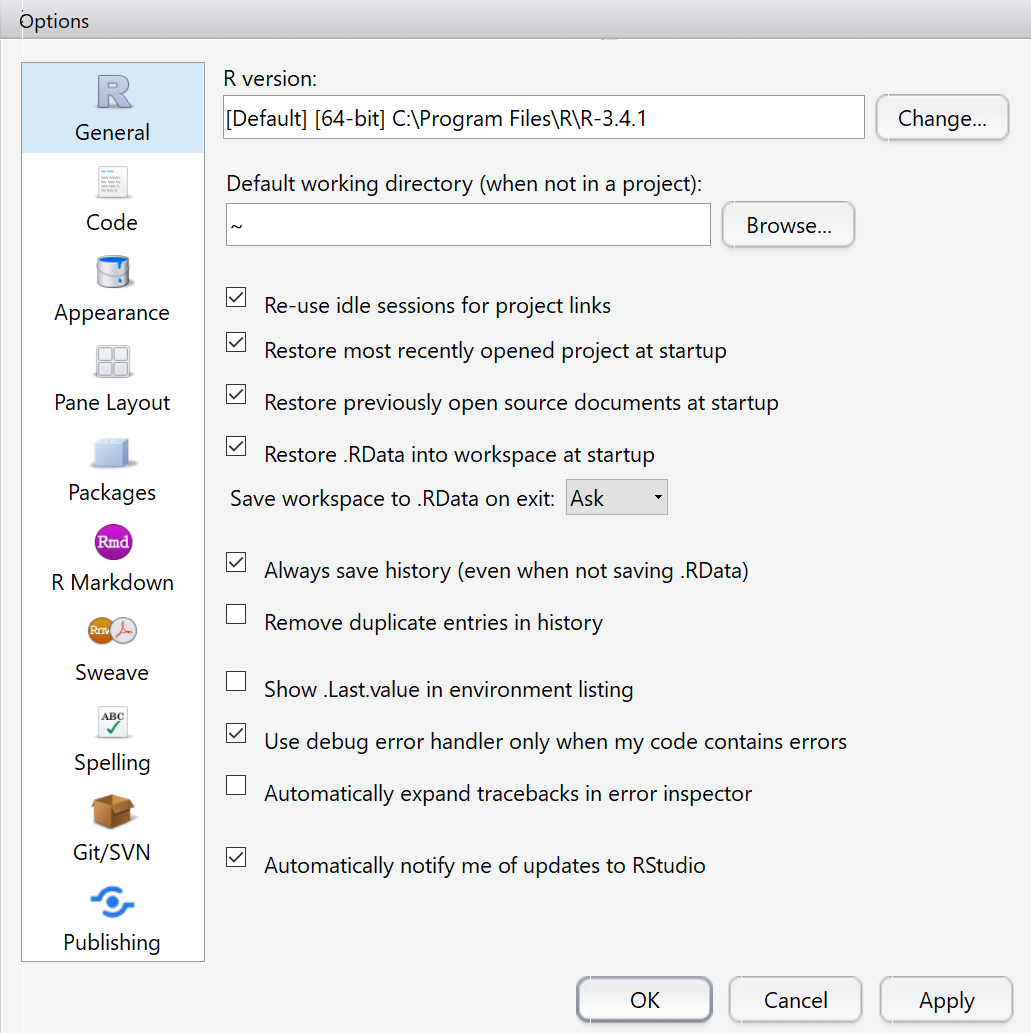Viewport: 1031px width, 1033px height.
Task: Click the Options dialog title
Action: (54, 21)
